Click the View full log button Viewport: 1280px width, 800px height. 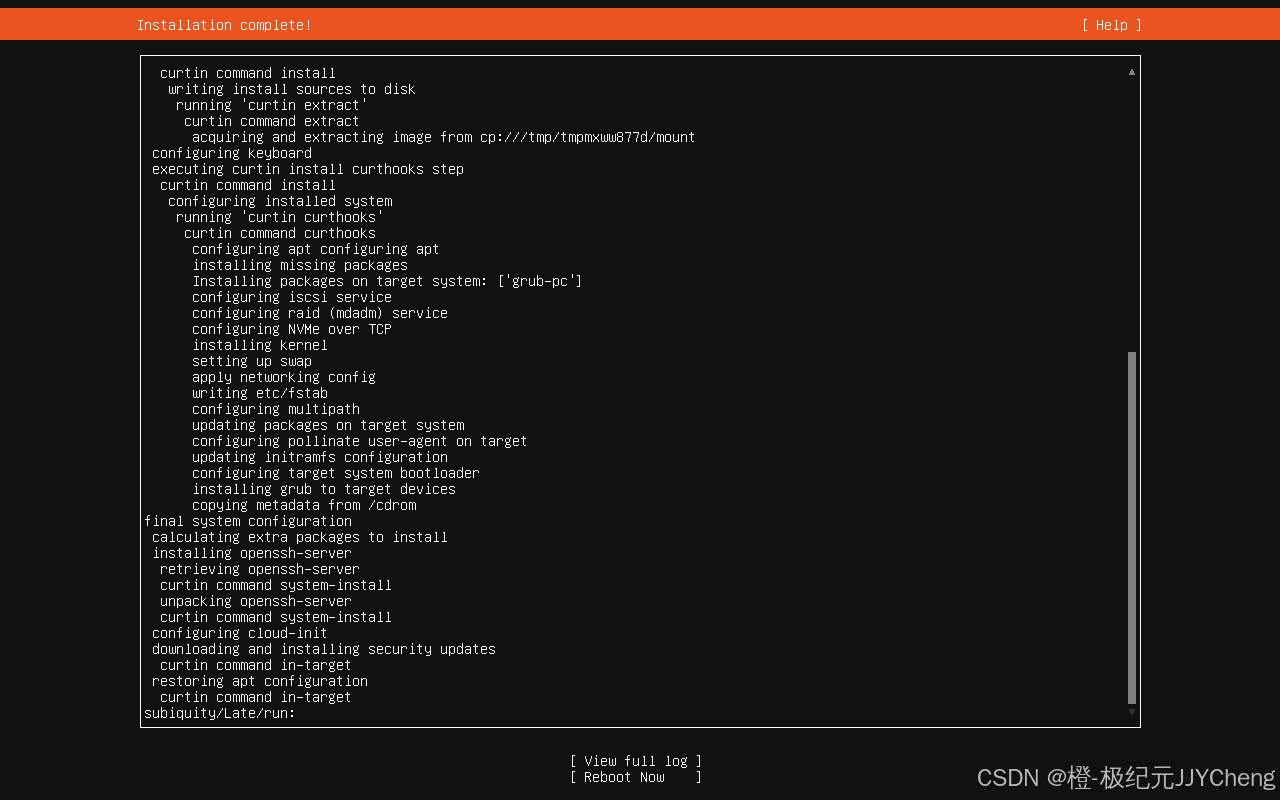pos(635,761)
